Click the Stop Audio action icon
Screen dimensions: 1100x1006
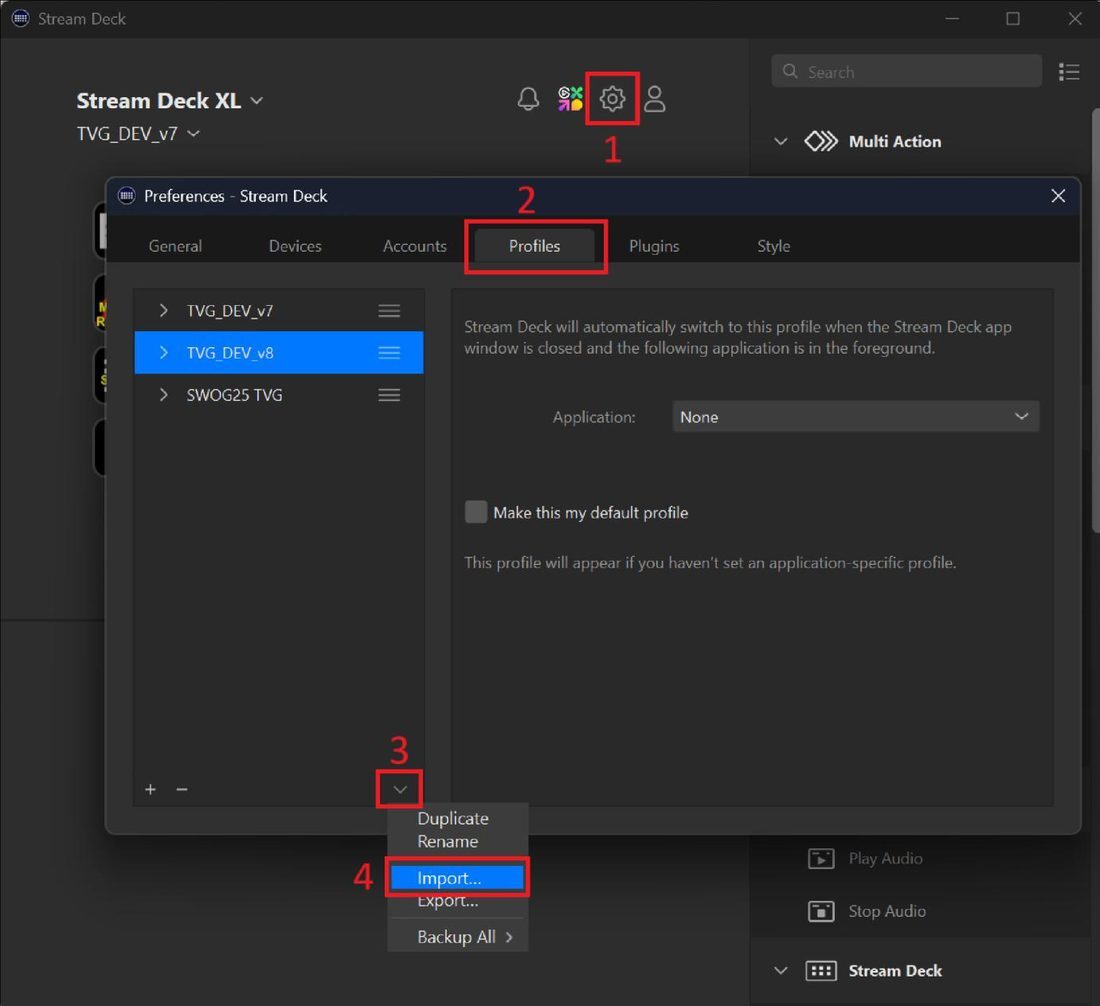(x=821, y=911)
